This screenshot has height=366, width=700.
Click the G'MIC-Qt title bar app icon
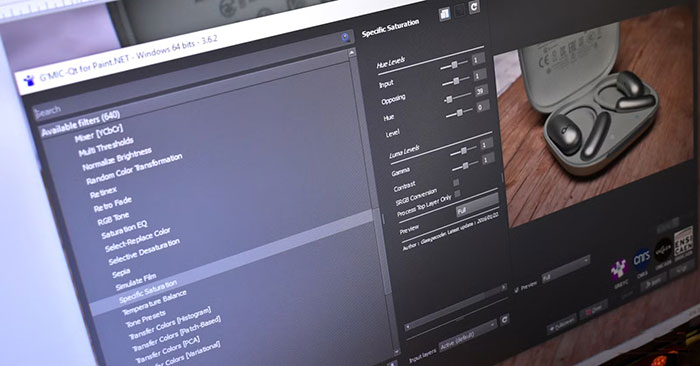29,81
